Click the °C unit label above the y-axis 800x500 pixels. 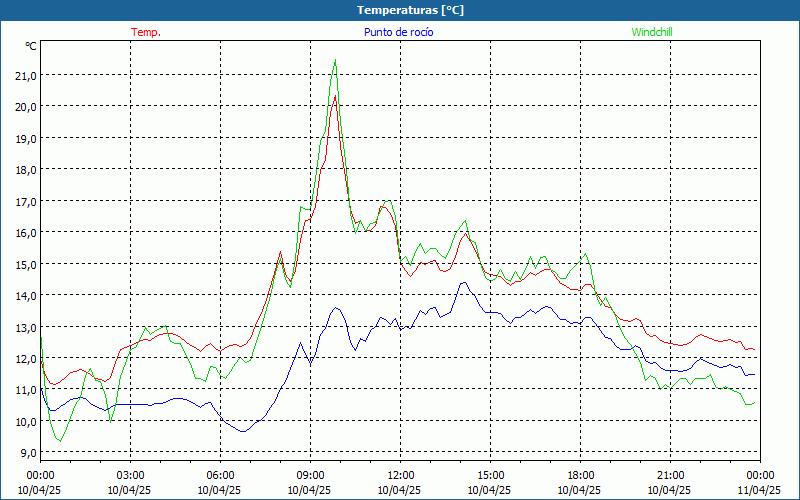pyautogui.click(x=30, y=46)
